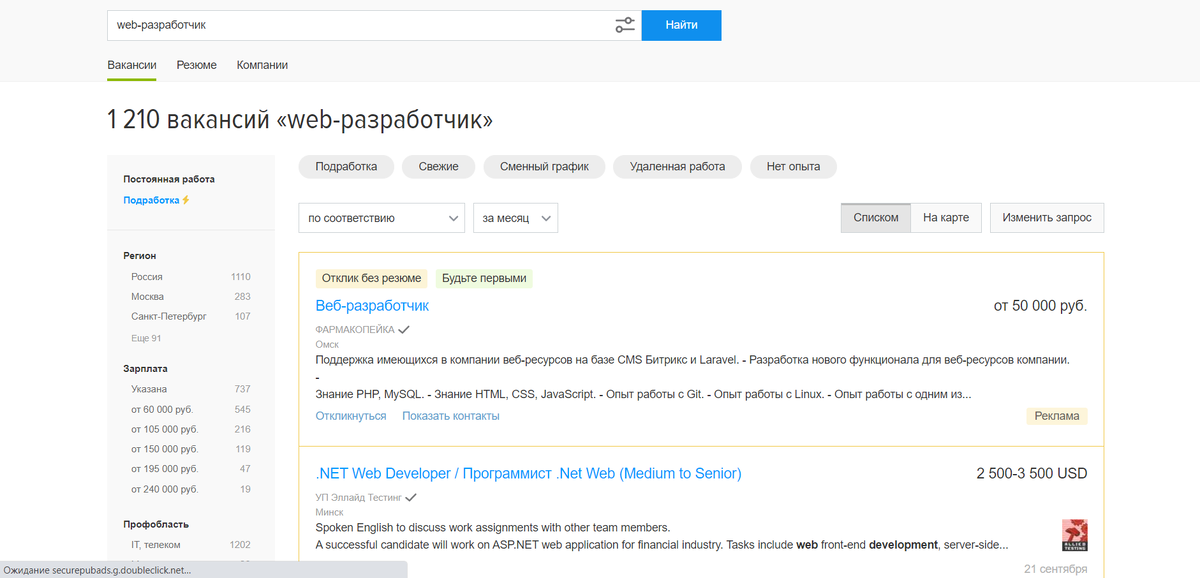Select the «На карте» view
The height and width of the screenshot is (578, 1200).
tap(945, 217)
